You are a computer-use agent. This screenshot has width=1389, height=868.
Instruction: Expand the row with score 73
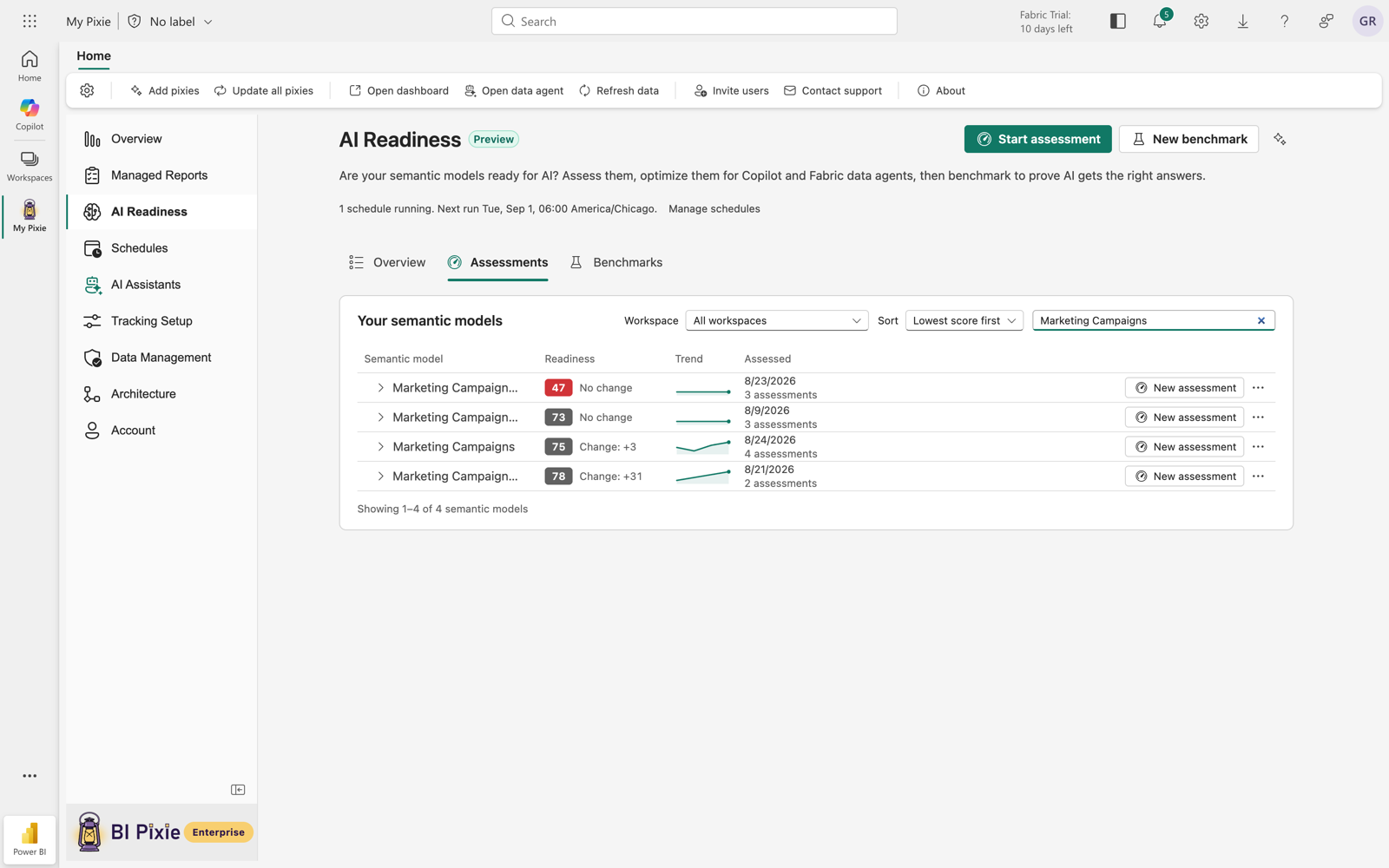(380, 418)
